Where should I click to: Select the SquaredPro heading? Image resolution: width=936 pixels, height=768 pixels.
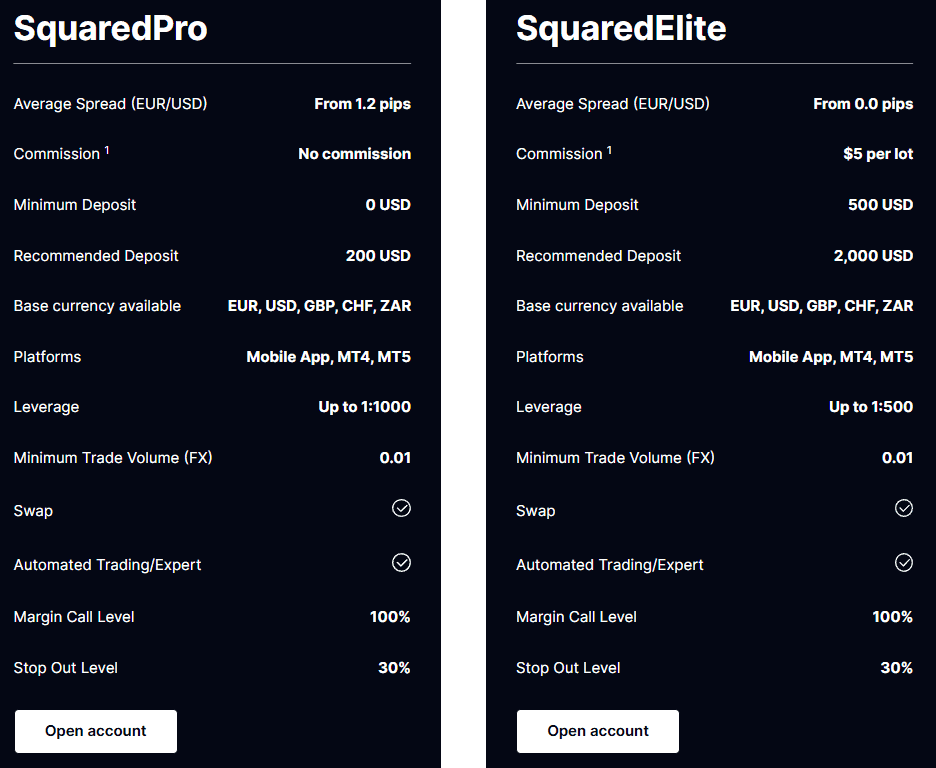coord(110,29)
